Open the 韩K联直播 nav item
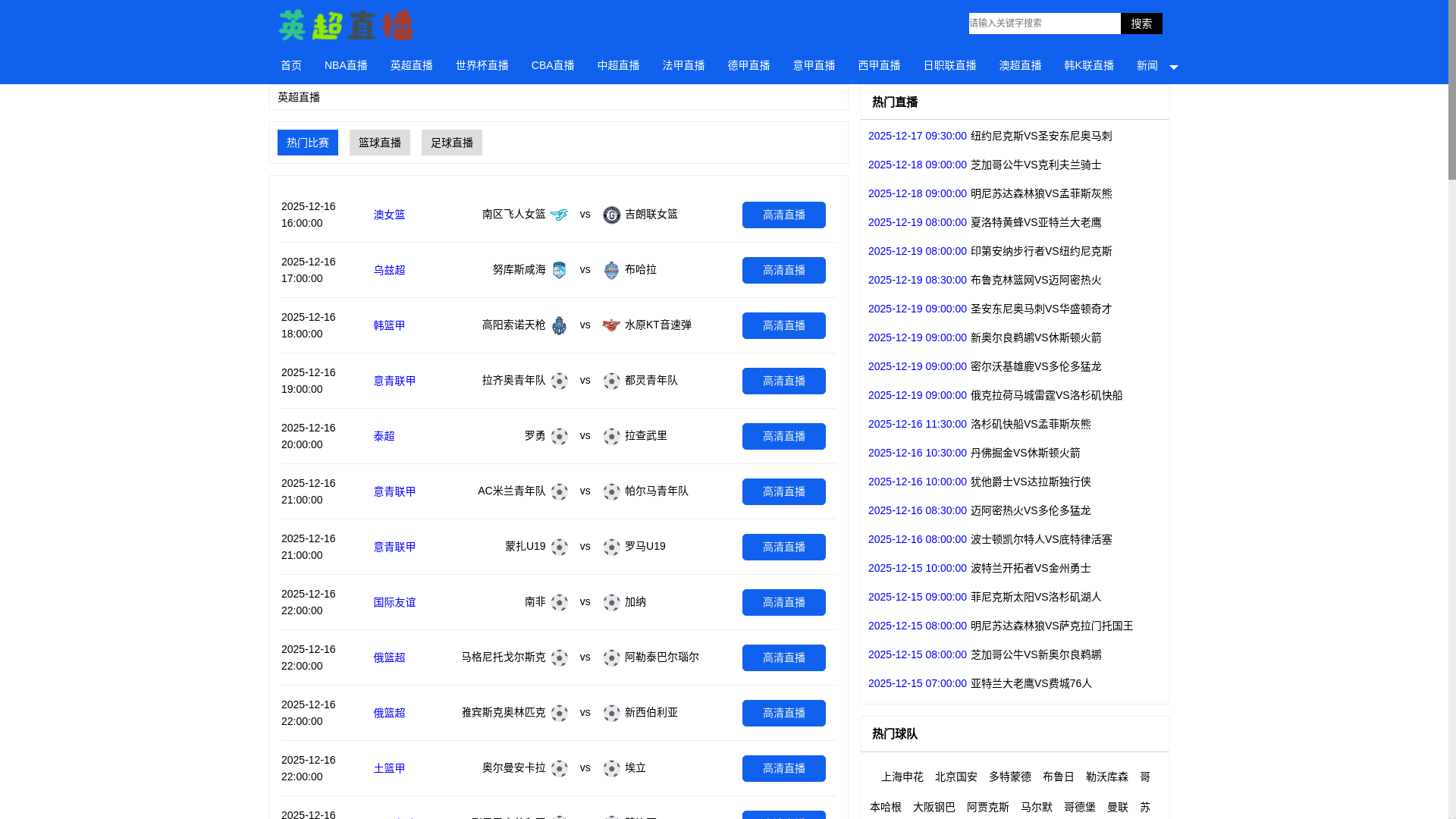Image resolution: width=1456 pixels, height=819 pixels. click(1090, 65)
